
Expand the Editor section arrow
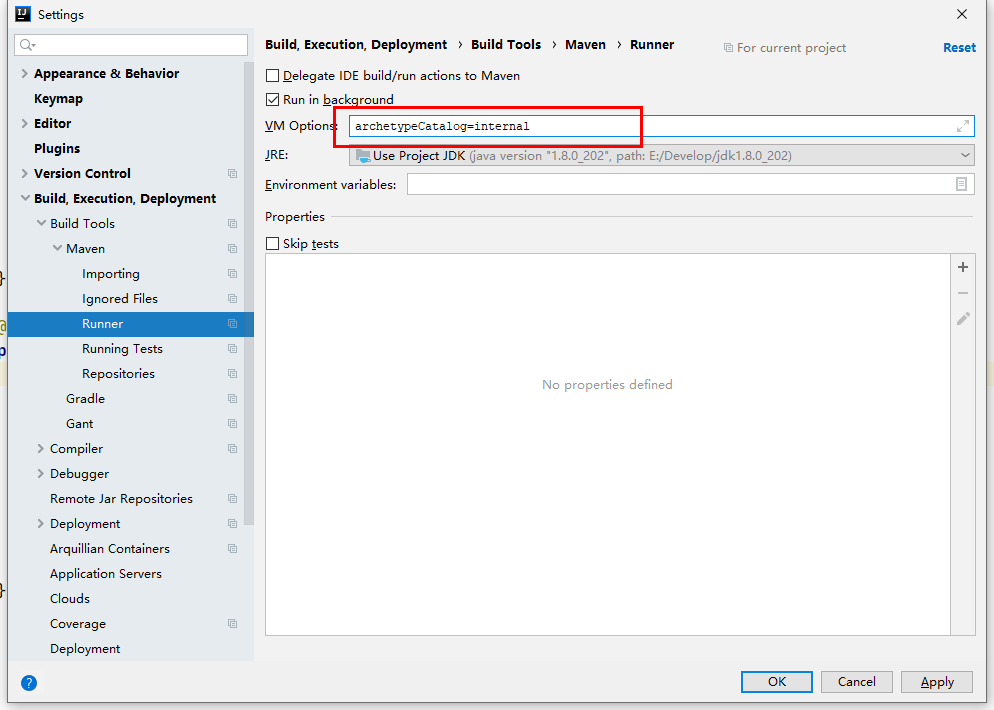pos(25,124)
